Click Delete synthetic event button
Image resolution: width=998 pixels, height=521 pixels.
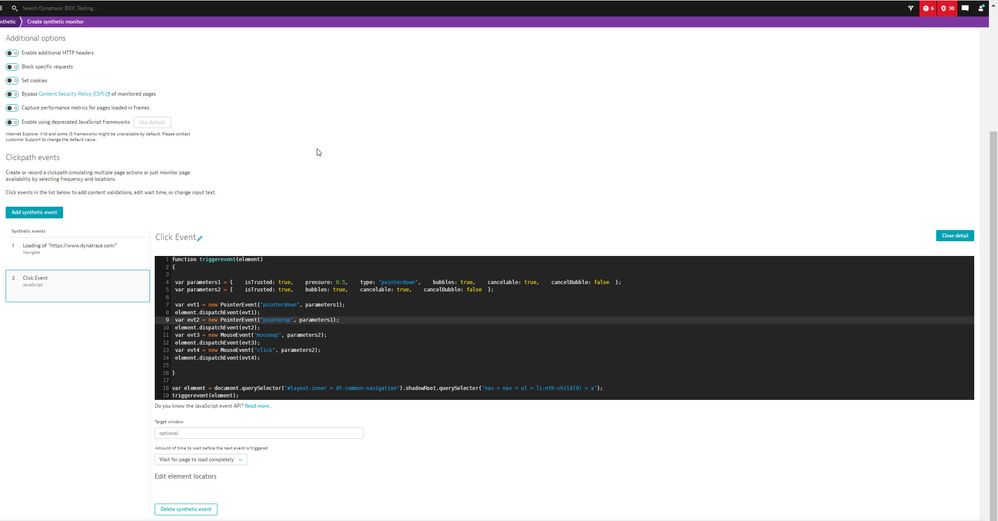tap(186, 509)
